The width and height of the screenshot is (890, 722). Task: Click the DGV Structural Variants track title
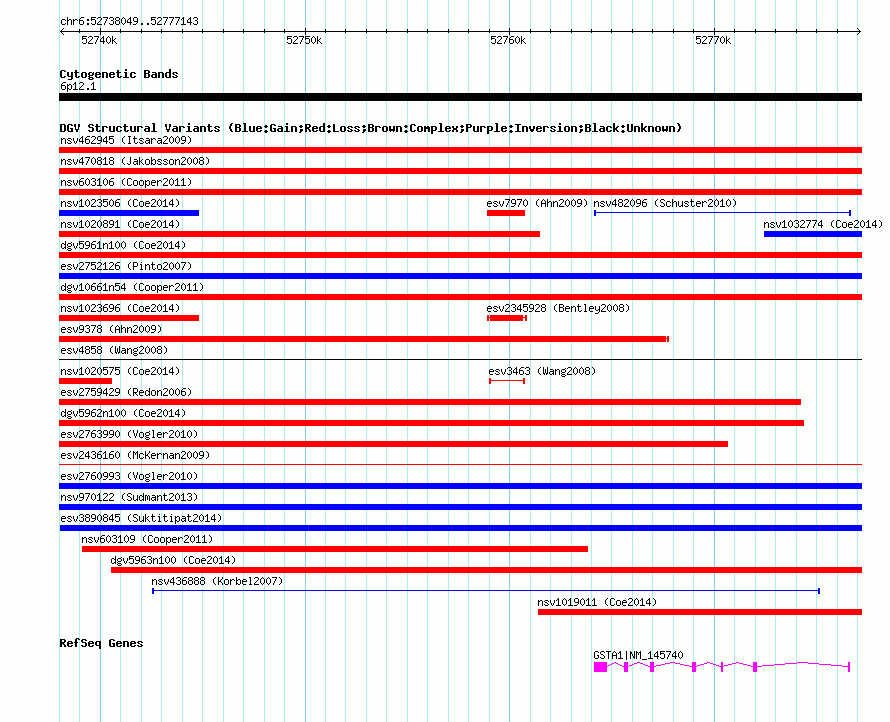point(371,128)
